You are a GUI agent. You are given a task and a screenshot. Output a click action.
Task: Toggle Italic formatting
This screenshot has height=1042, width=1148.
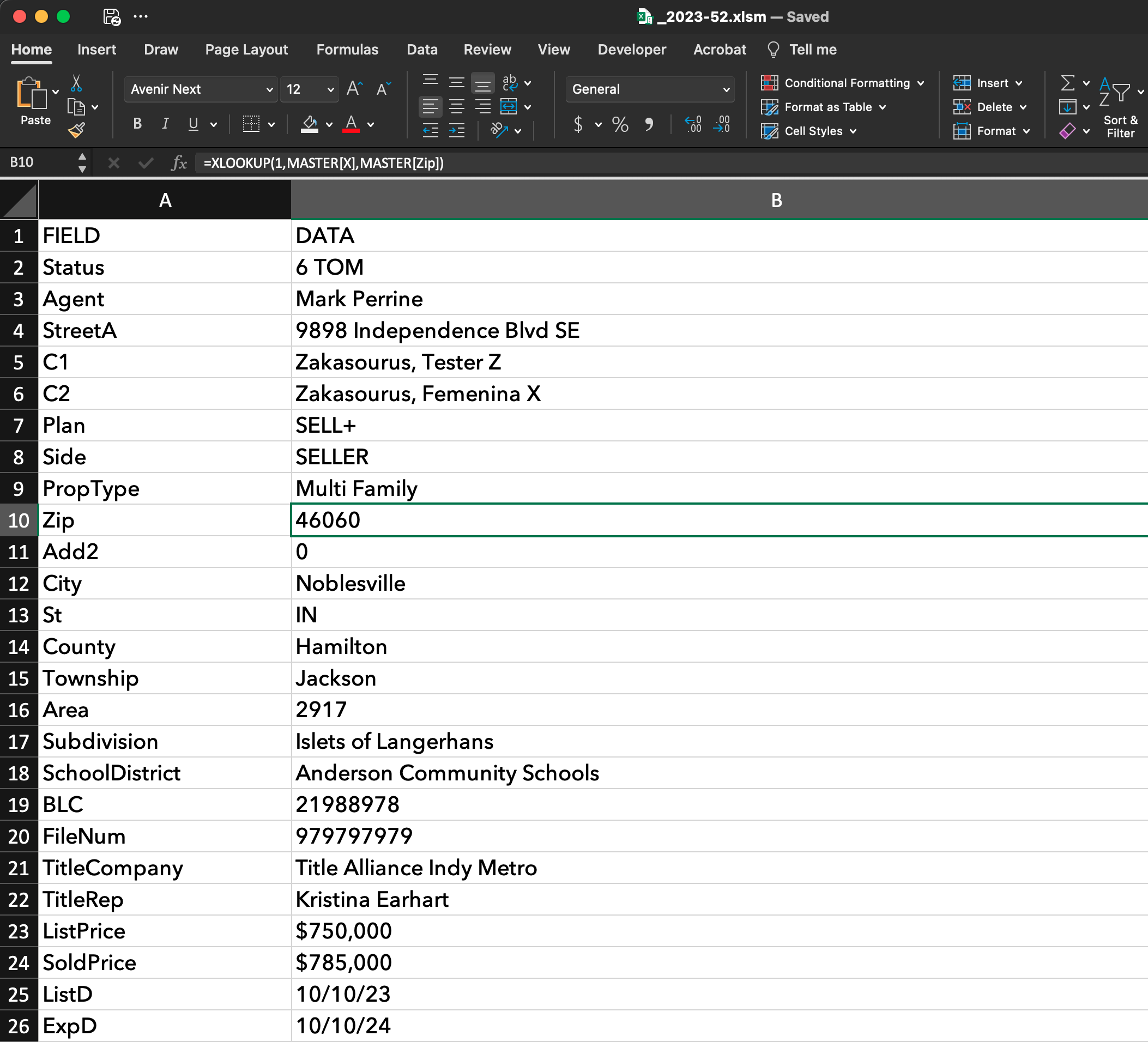(165, 124)
